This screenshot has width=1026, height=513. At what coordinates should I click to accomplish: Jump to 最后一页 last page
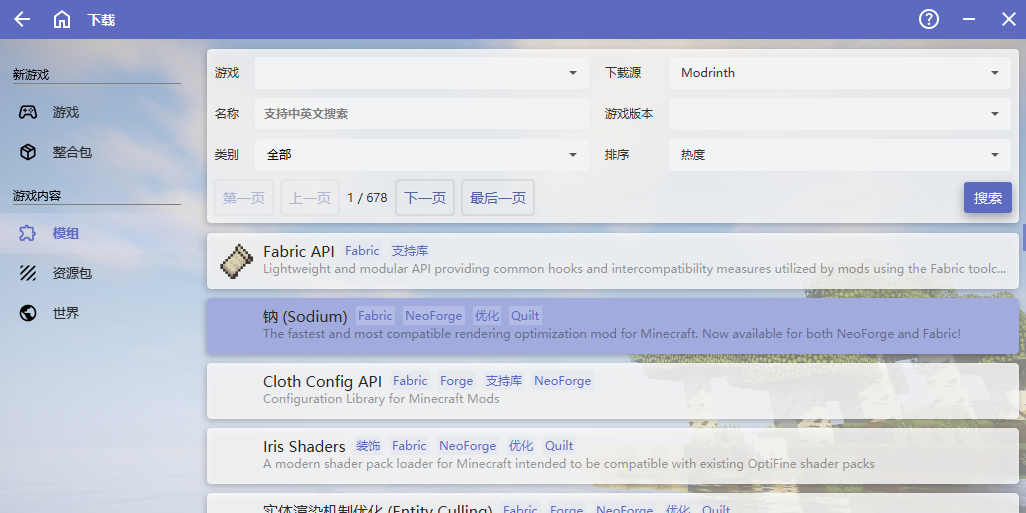click(x=497, y=198)
